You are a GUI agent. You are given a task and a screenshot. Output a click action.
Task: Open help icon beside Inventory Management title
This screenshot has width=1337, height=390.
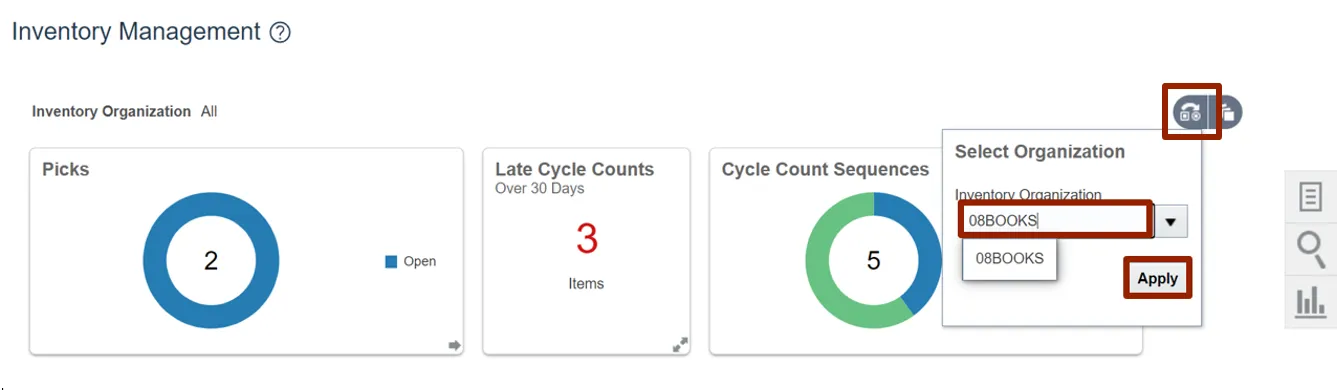pyautogui.click(x=280, y=33)
